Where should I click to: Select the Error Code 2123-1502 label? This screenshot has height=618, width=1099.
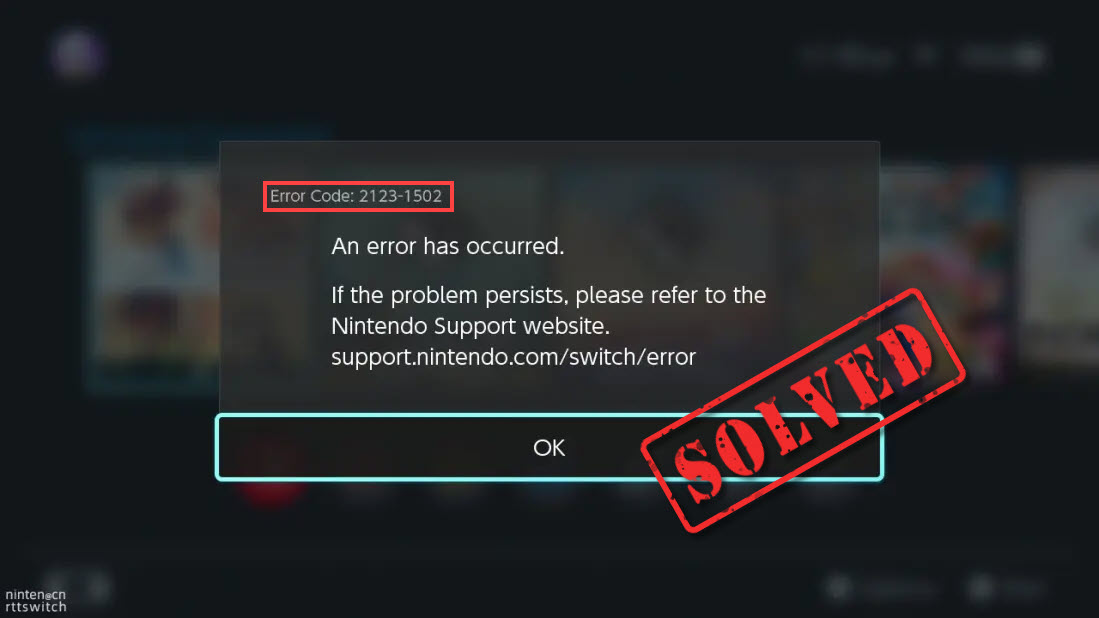(x=357, y=196)
